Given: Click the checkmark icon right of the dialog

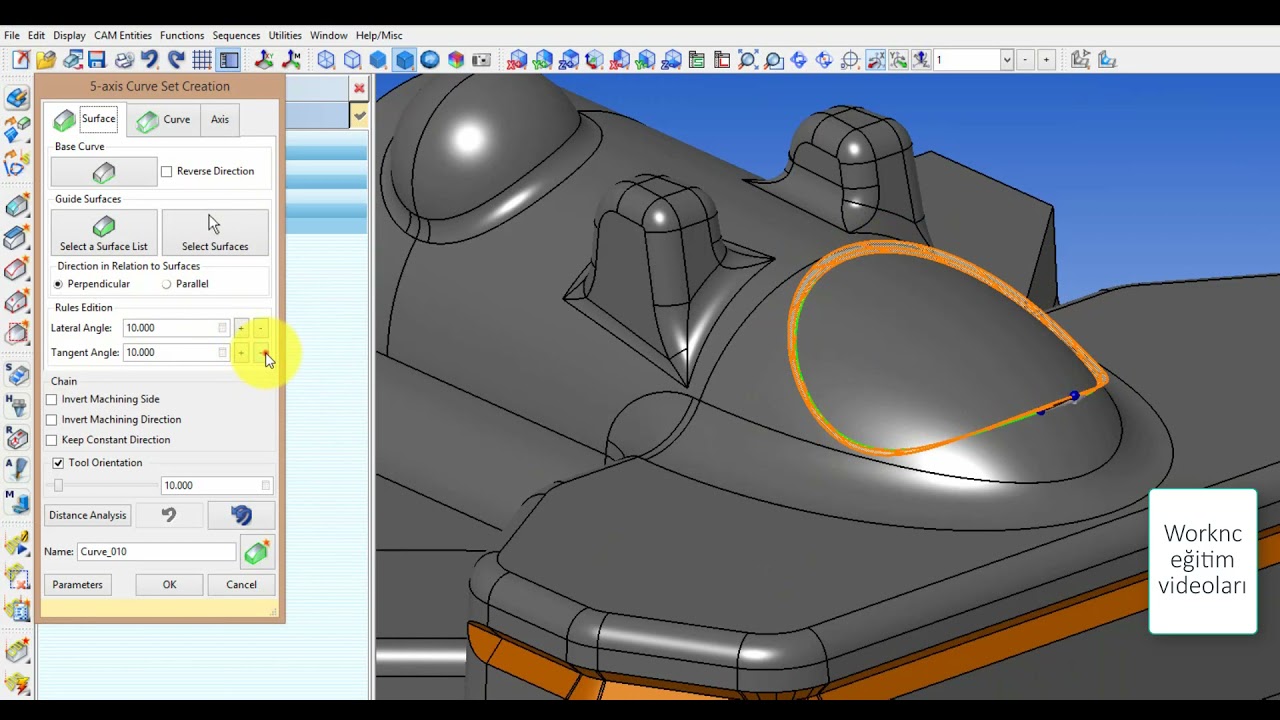Looking at the screenshot, I should click(x=359, y=116).
